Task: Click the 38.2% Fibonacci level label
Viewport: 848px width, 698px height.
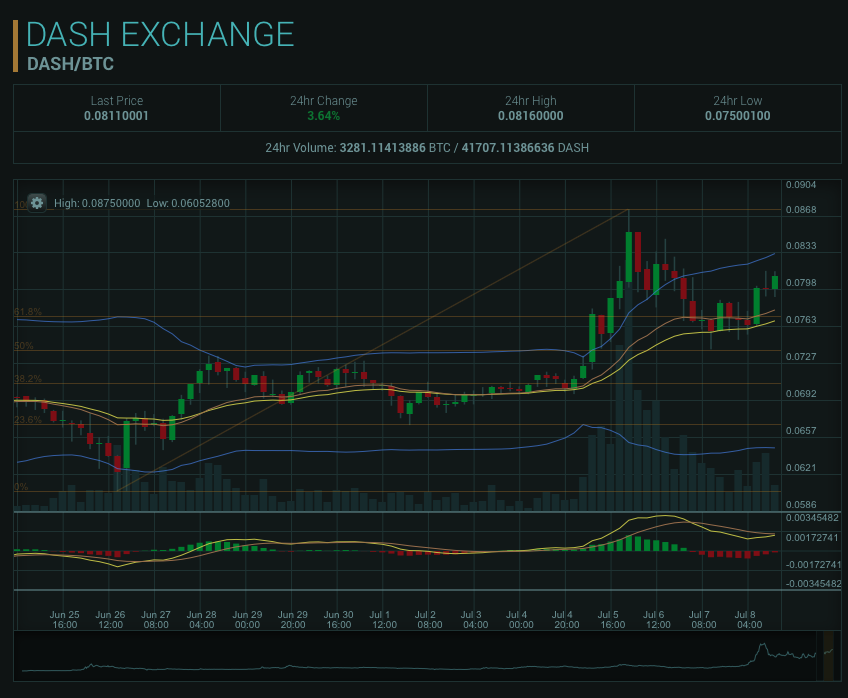Action: [28, 378]
